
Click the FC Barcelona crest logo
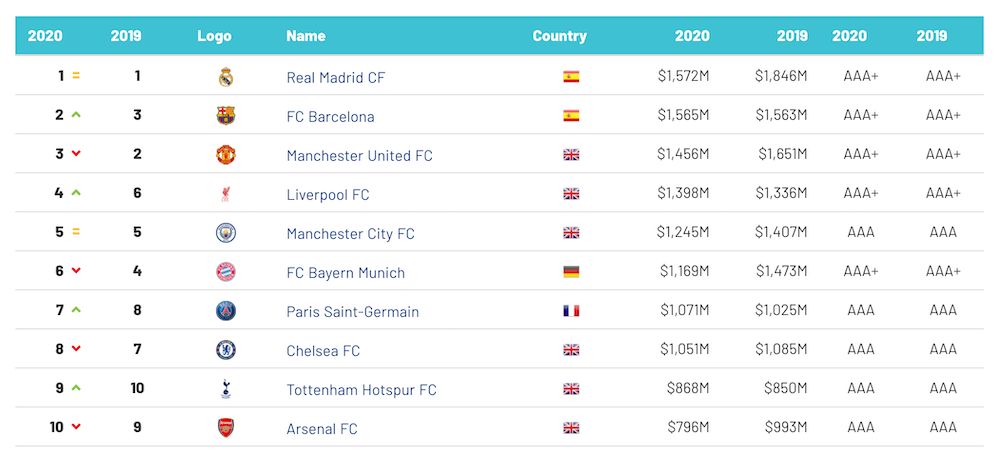pos(226,115)
